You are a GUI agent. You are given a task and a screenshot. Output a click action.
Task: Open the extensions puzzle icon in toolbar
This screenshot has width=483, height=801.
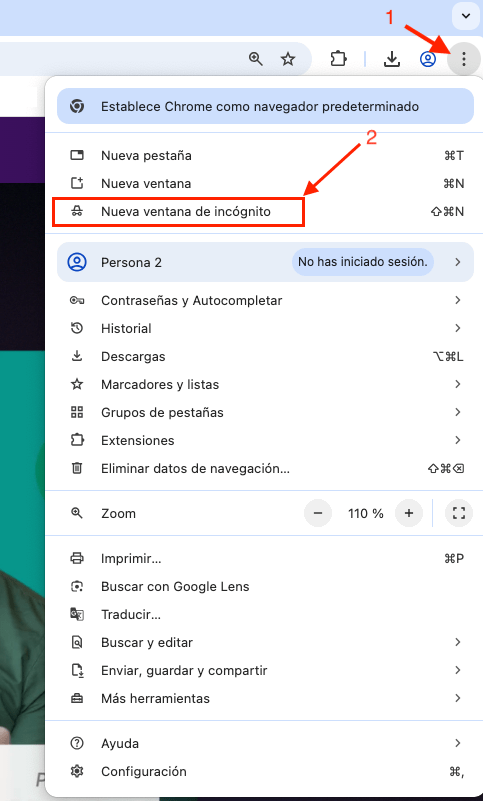[338, 59]
